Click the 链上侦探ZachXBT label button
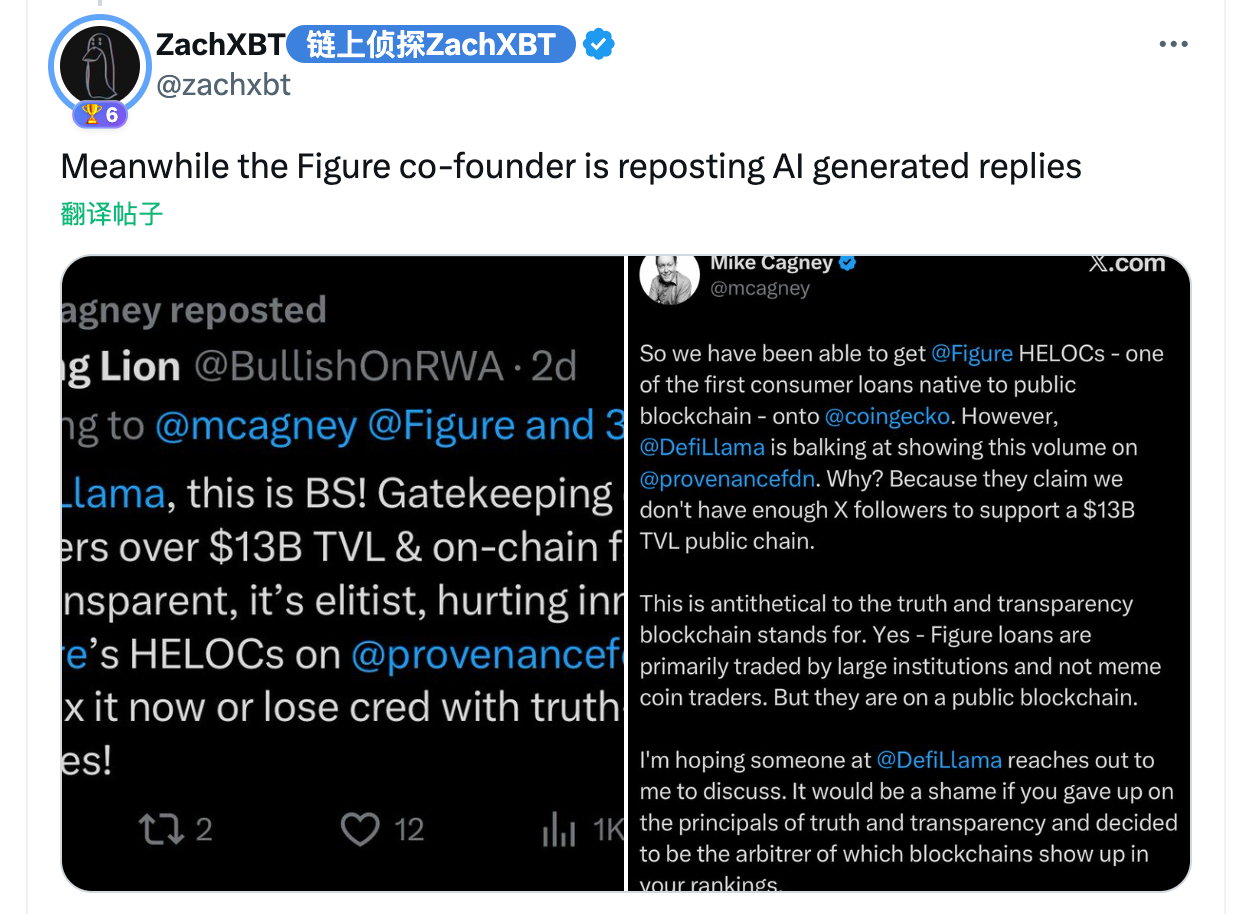 430,44
